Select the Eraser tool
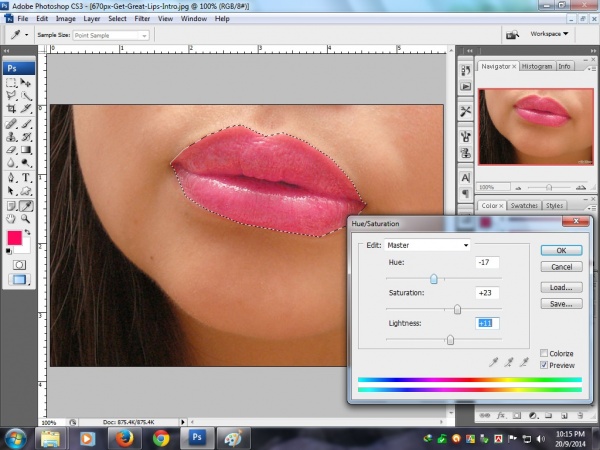This screenshot has width=600, height=450. pyautogui.click(x=11, y=149)
